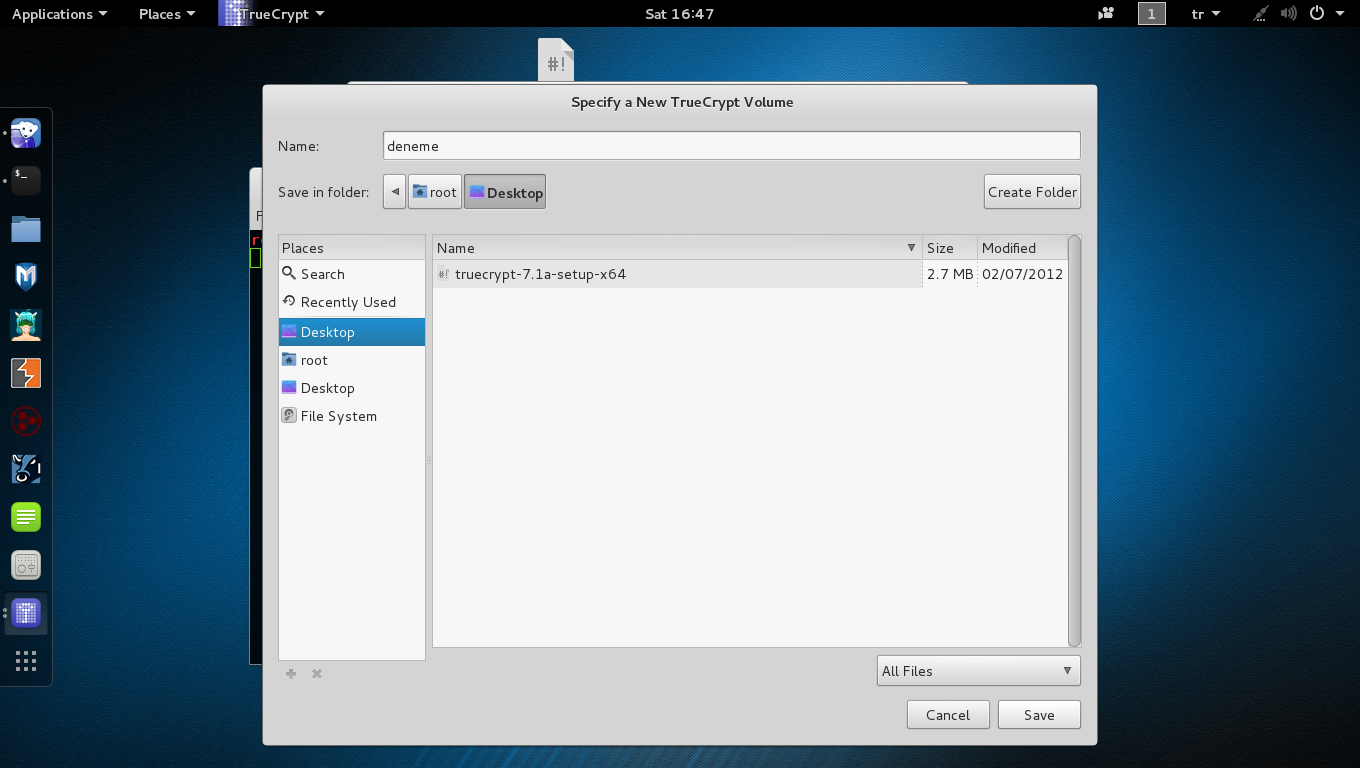Show all applications grid

(26, 661)
